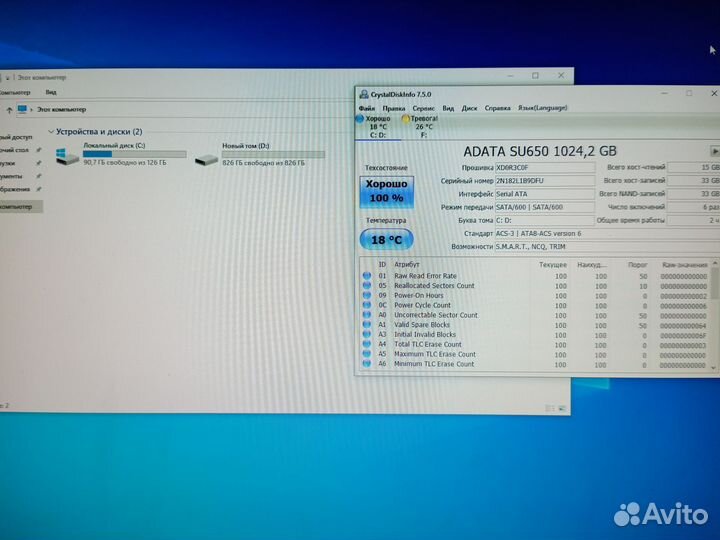Click the SMART attribute list scrollbar
Screen dimensions: 720x540
(x=714, y=283)
